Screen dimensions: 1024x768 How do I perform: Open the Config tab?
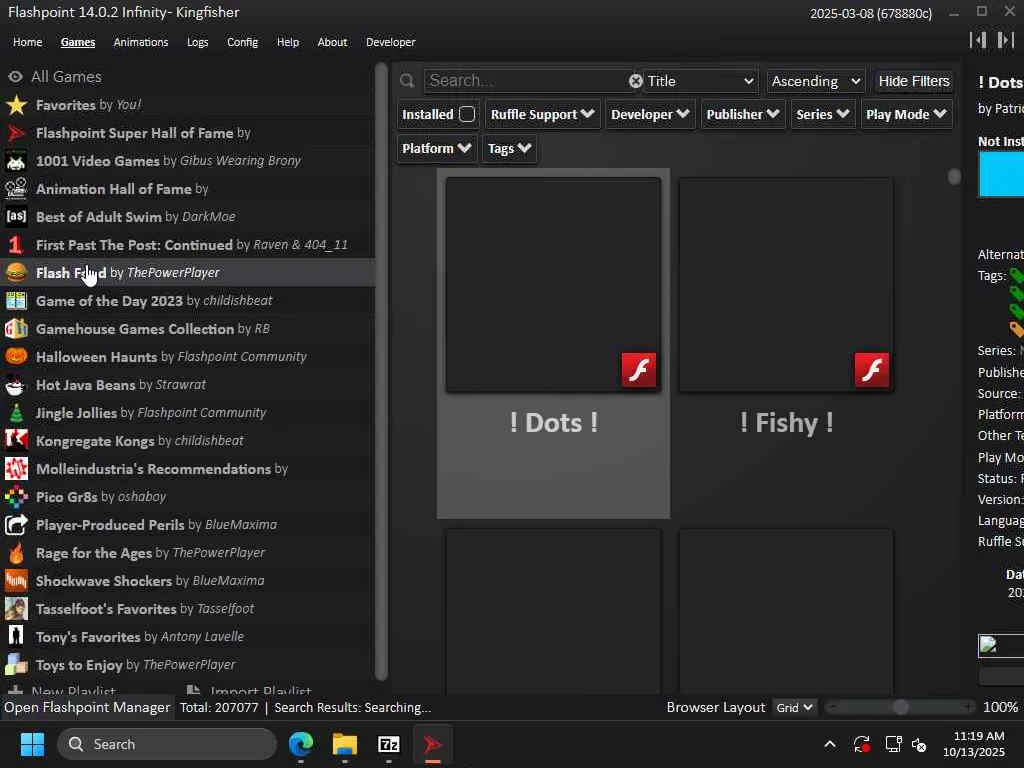click(x=242, y=42)
